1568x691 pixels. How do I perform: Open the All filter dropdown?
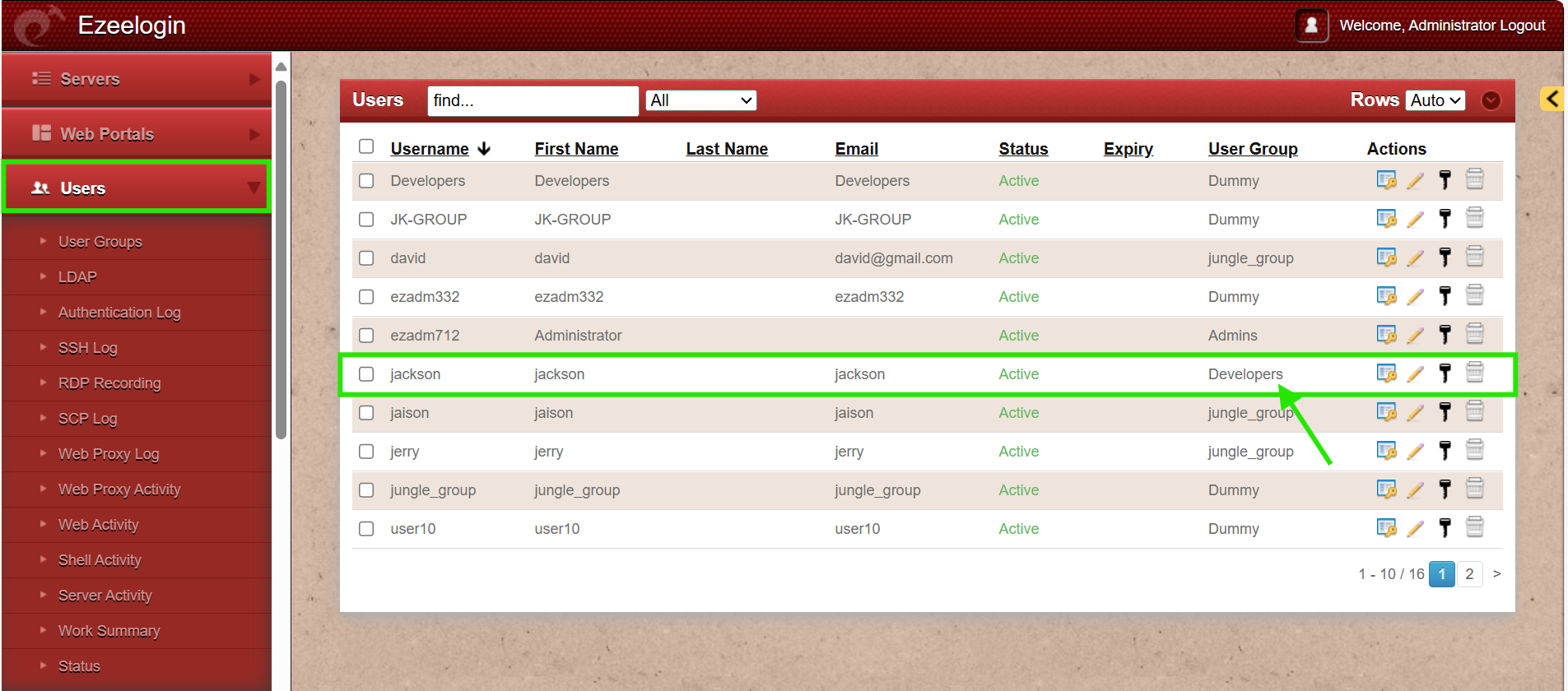pos(700,100)
